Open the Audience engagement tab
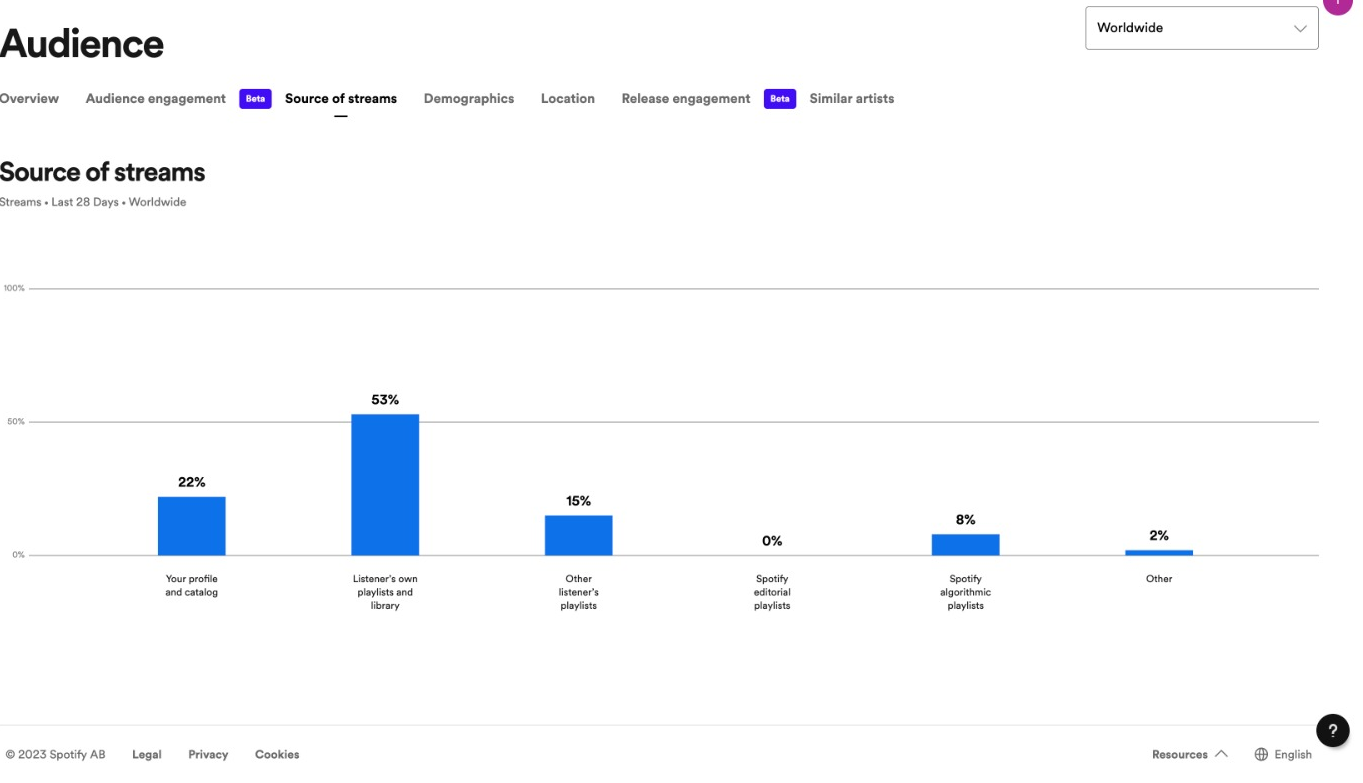The height and width of the screenshot is (783, 1363). click(x=156, y=99)
